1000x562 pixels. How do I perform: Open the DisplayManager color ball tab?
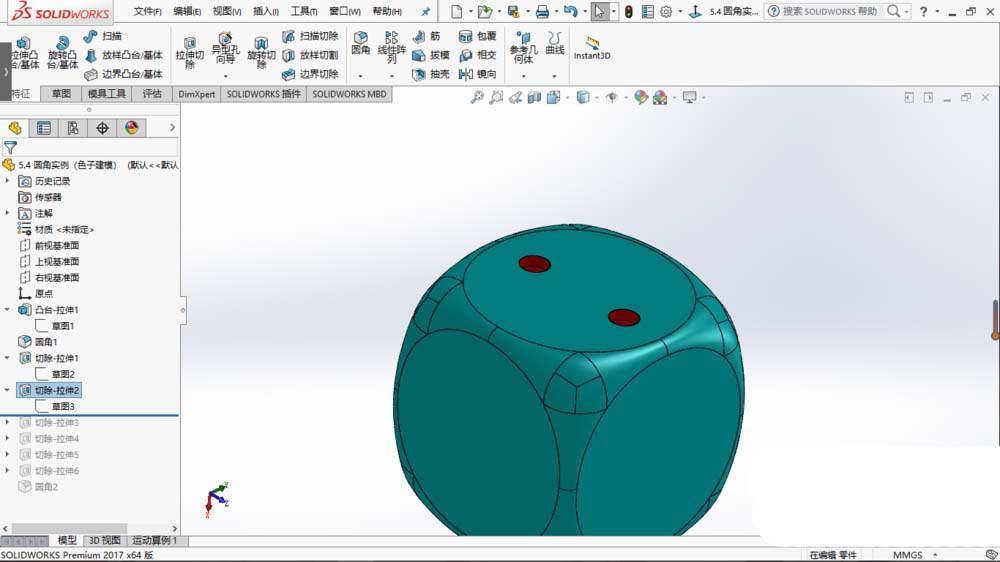[131, 128]
